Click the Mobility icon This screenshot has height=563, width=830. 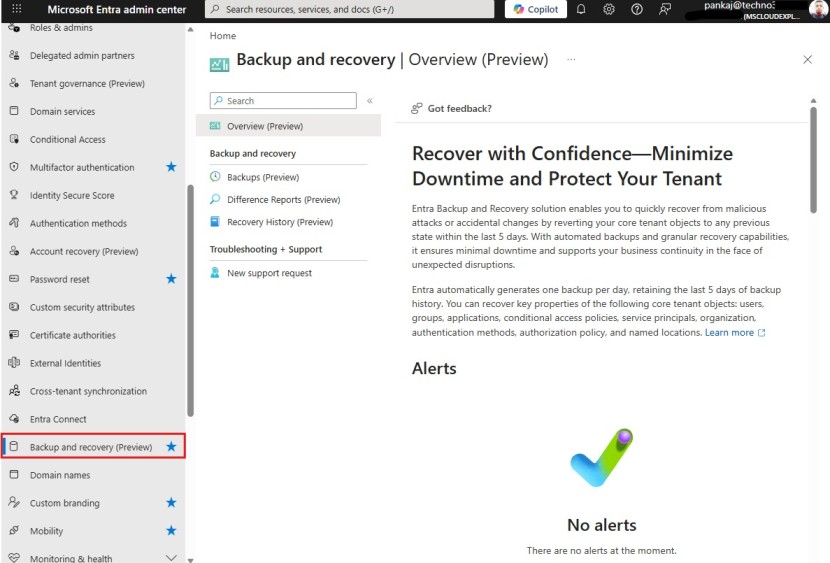click(14, 530)
